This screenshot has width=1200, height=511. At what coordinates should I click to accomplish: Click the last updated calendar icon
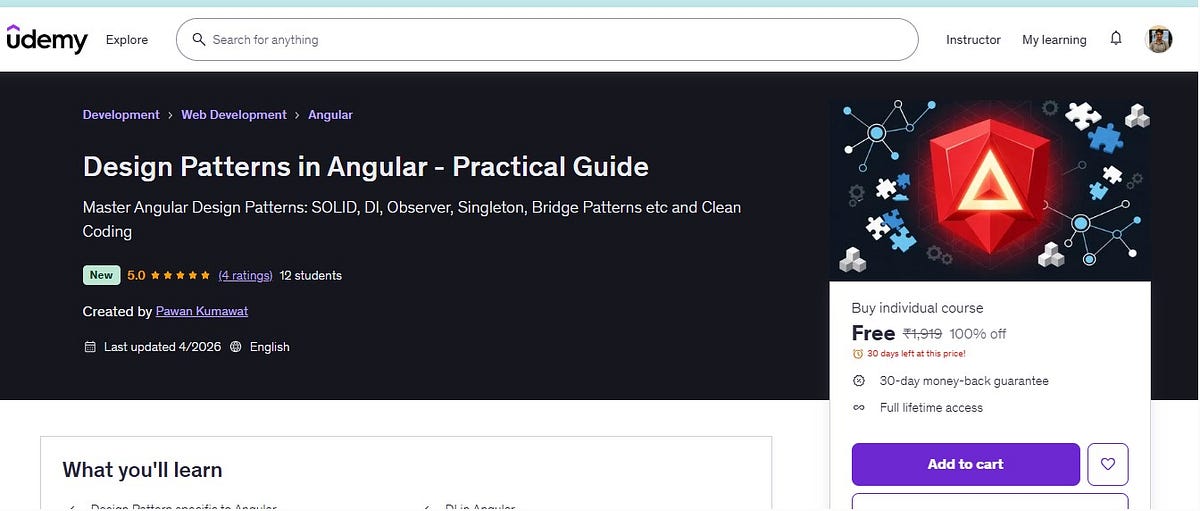(90, 347)
